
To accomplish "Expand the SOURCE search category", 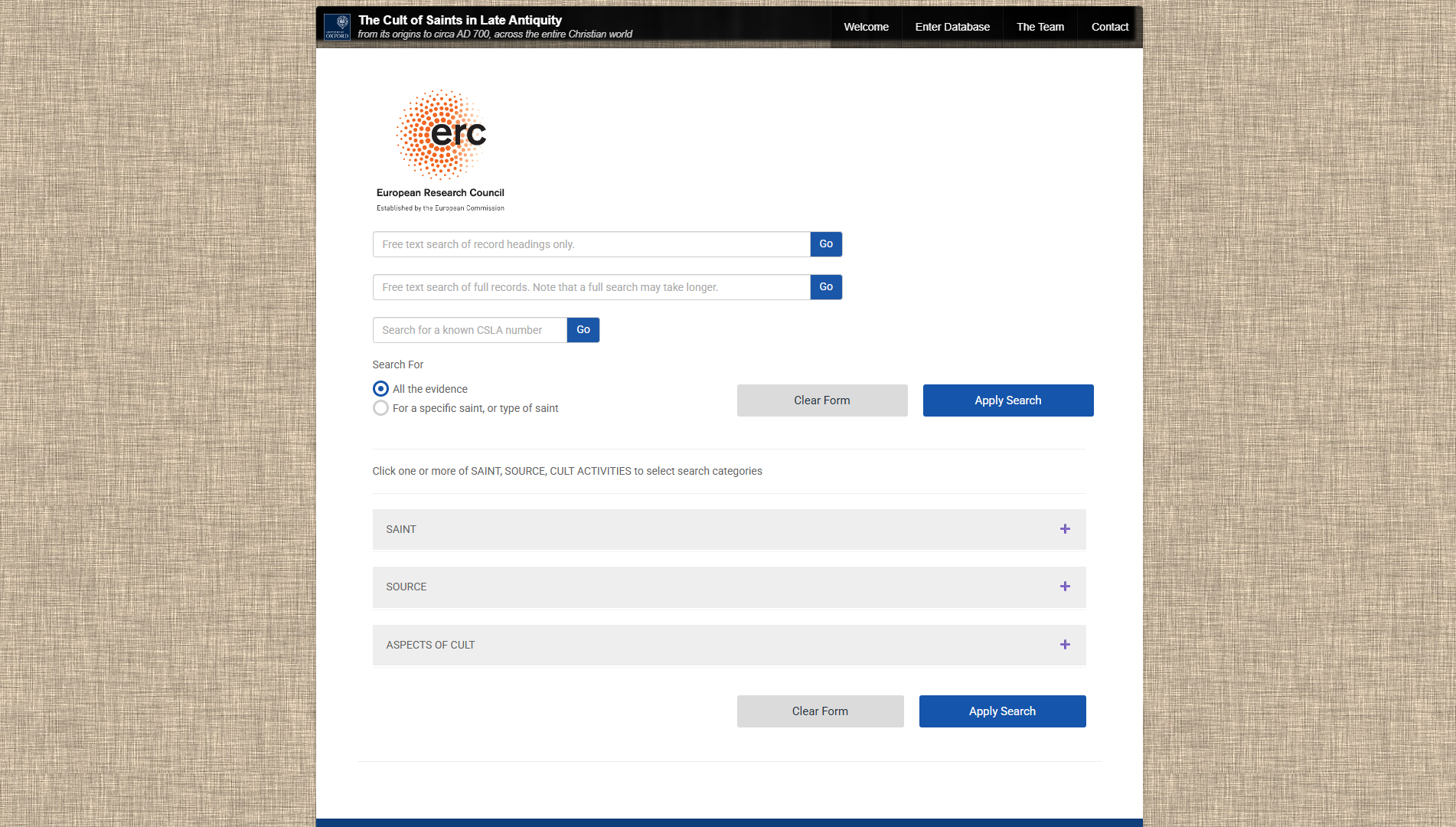I will [x=406, y=587].
